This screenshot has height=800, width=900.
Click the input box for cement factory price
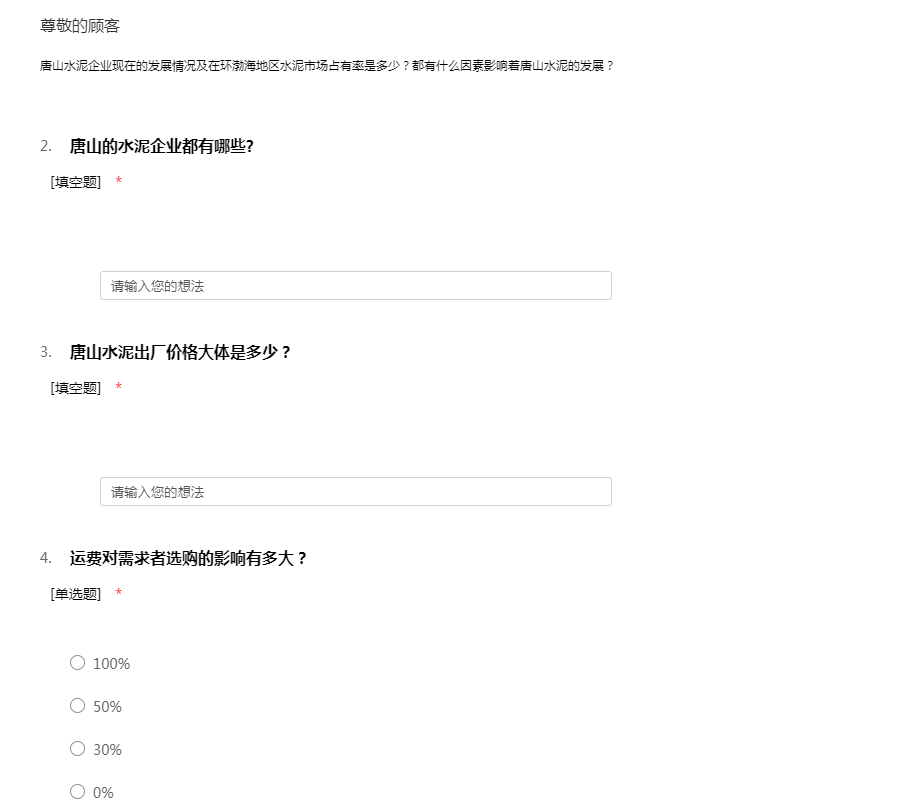coord(356,492)
